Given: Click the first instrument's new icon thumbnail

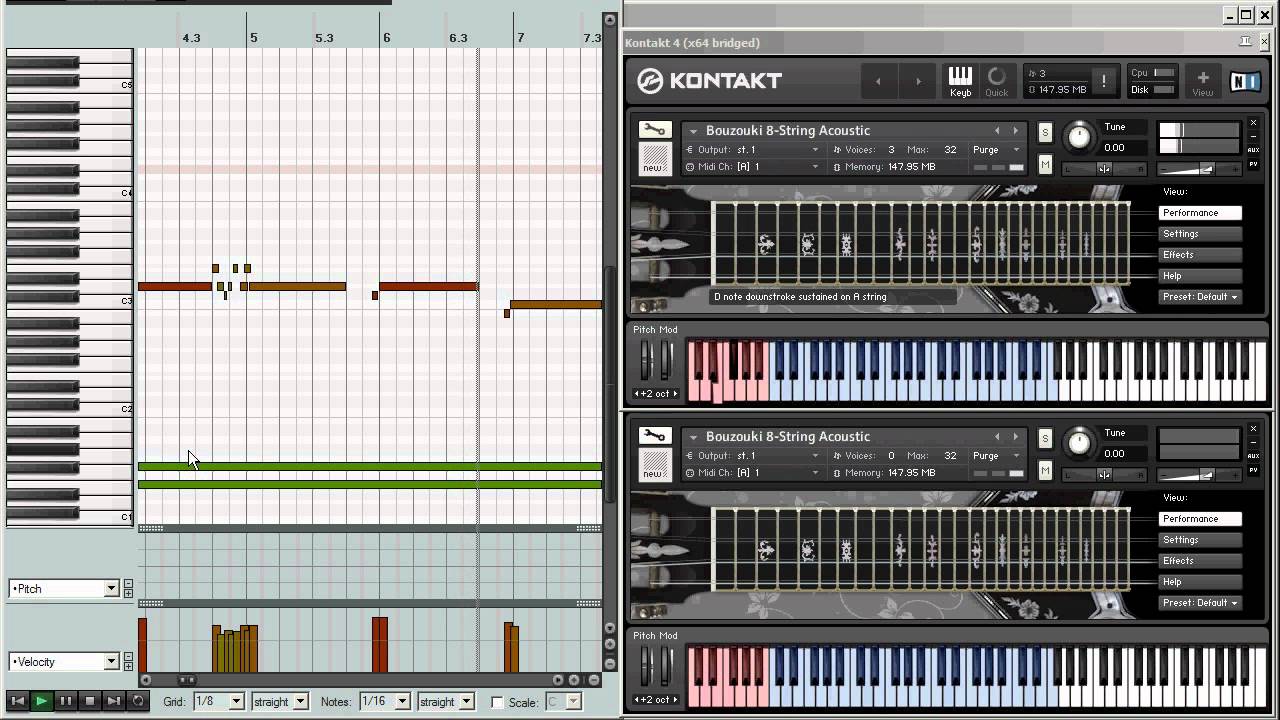Looking at the screenshot, I should coord(654,159).
